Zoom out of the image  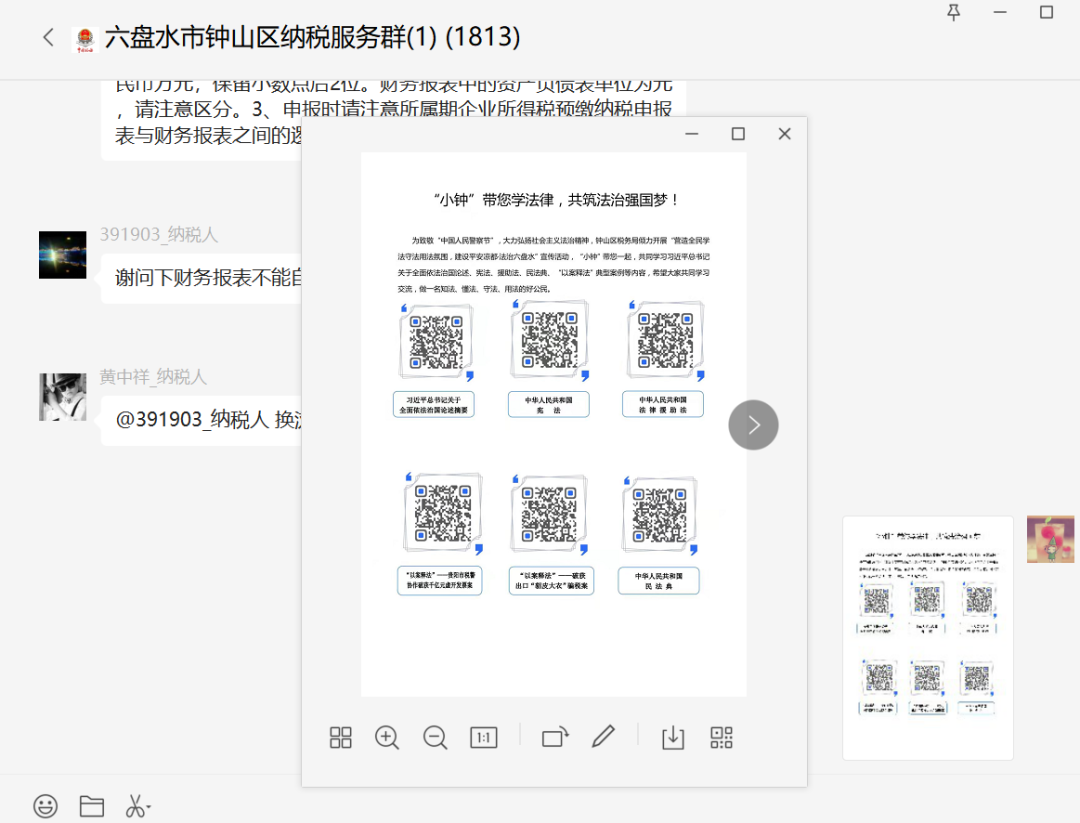tap(435, 738)
